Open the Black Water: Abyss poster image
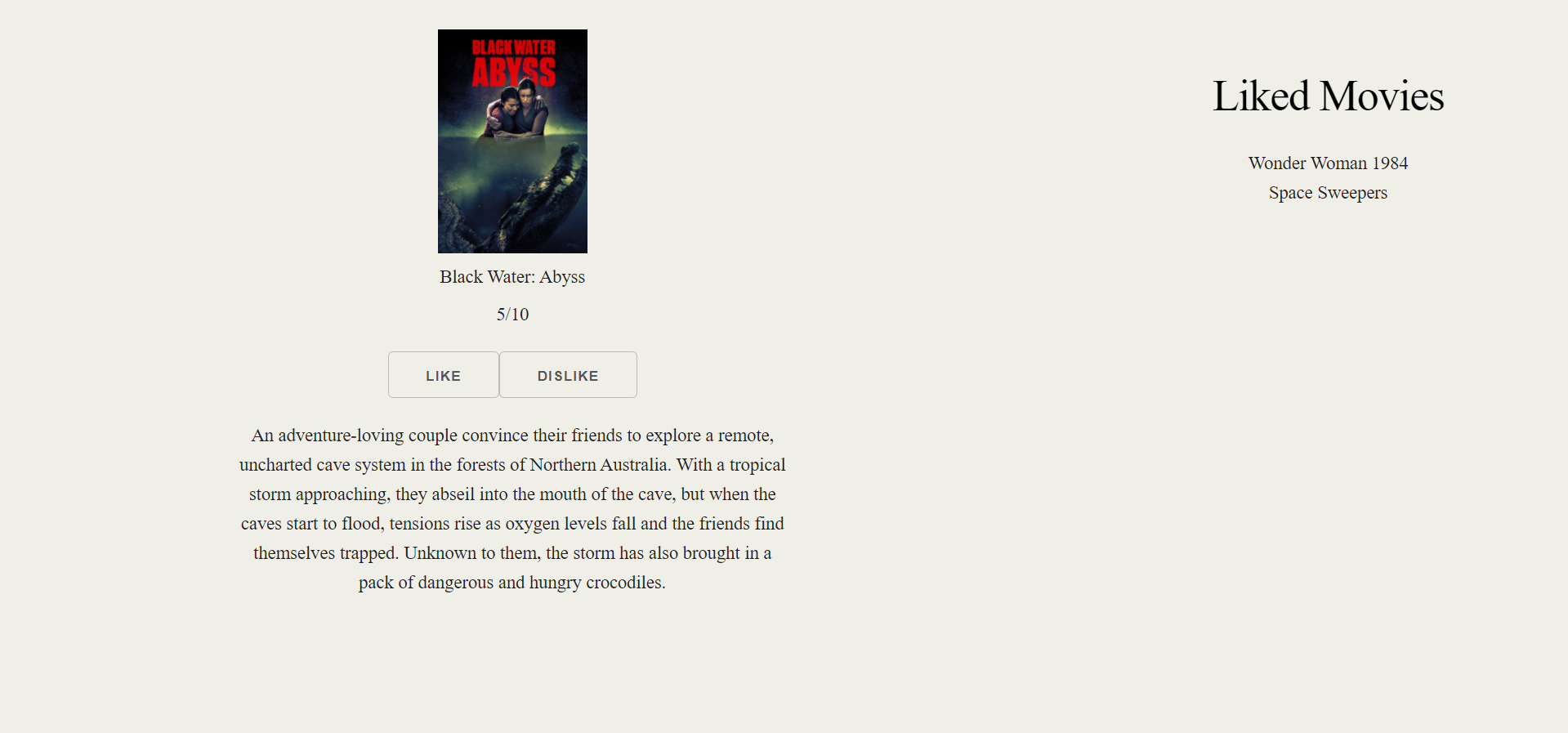Screen dimensions: 1568x733 click(512, 141)
